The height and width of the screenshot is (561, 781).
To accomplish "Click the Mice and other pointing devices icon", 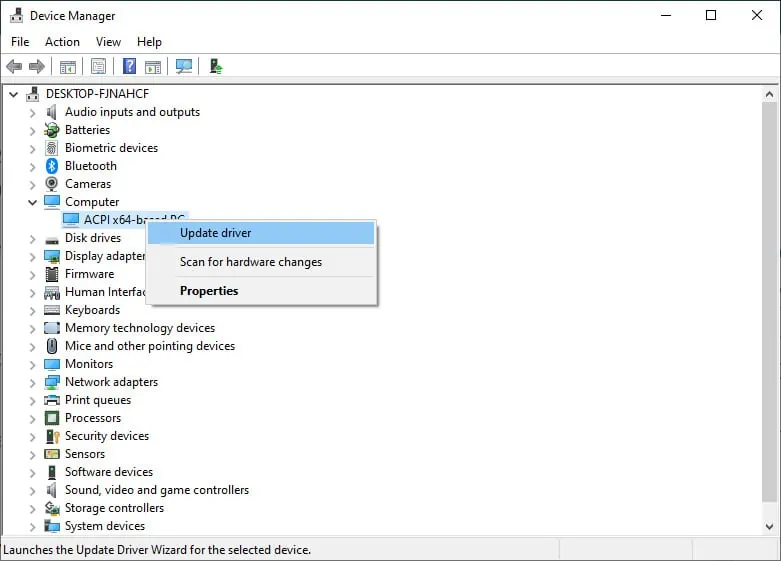I will click(x=52, y=346).
